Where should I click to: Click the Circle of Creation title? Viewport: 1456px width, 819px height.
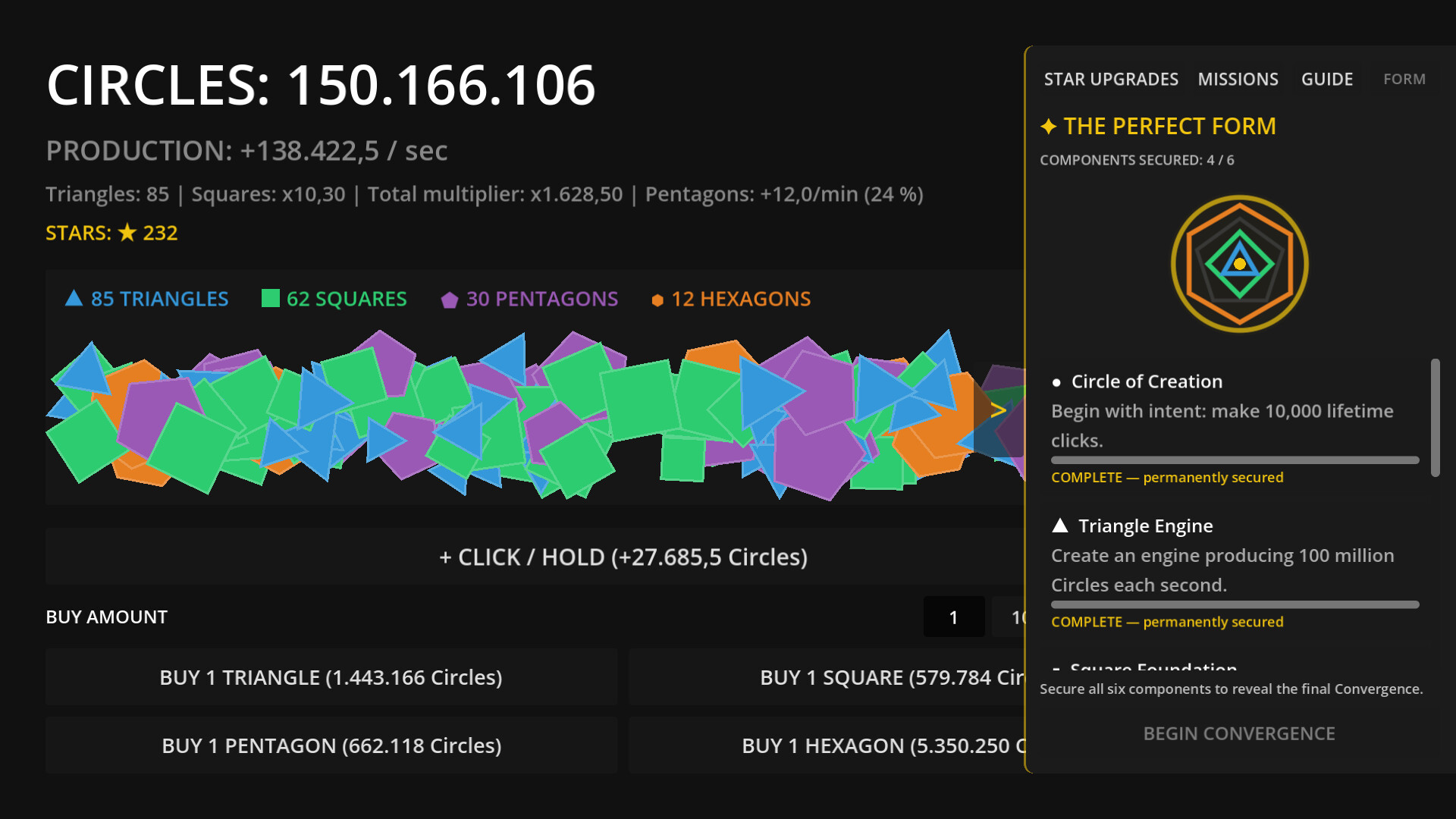(1147, 381)
